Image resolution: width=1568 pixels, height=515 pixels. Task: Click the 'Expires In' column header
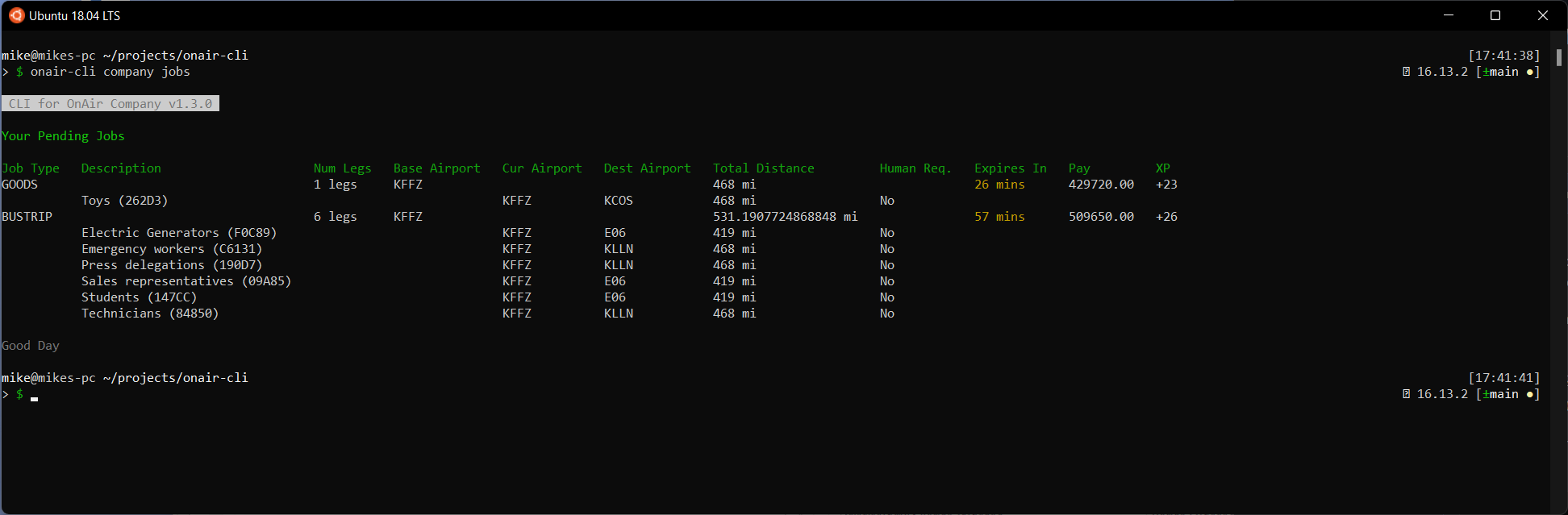(1011, 168)
